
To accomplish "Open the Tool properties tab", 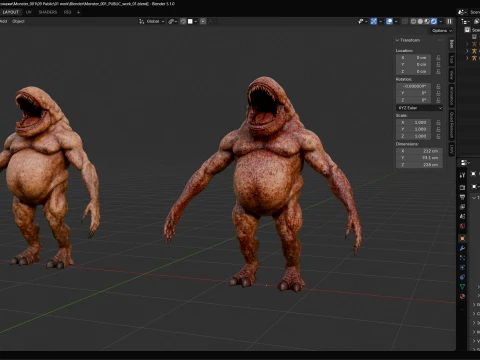I will pos(462,175).
